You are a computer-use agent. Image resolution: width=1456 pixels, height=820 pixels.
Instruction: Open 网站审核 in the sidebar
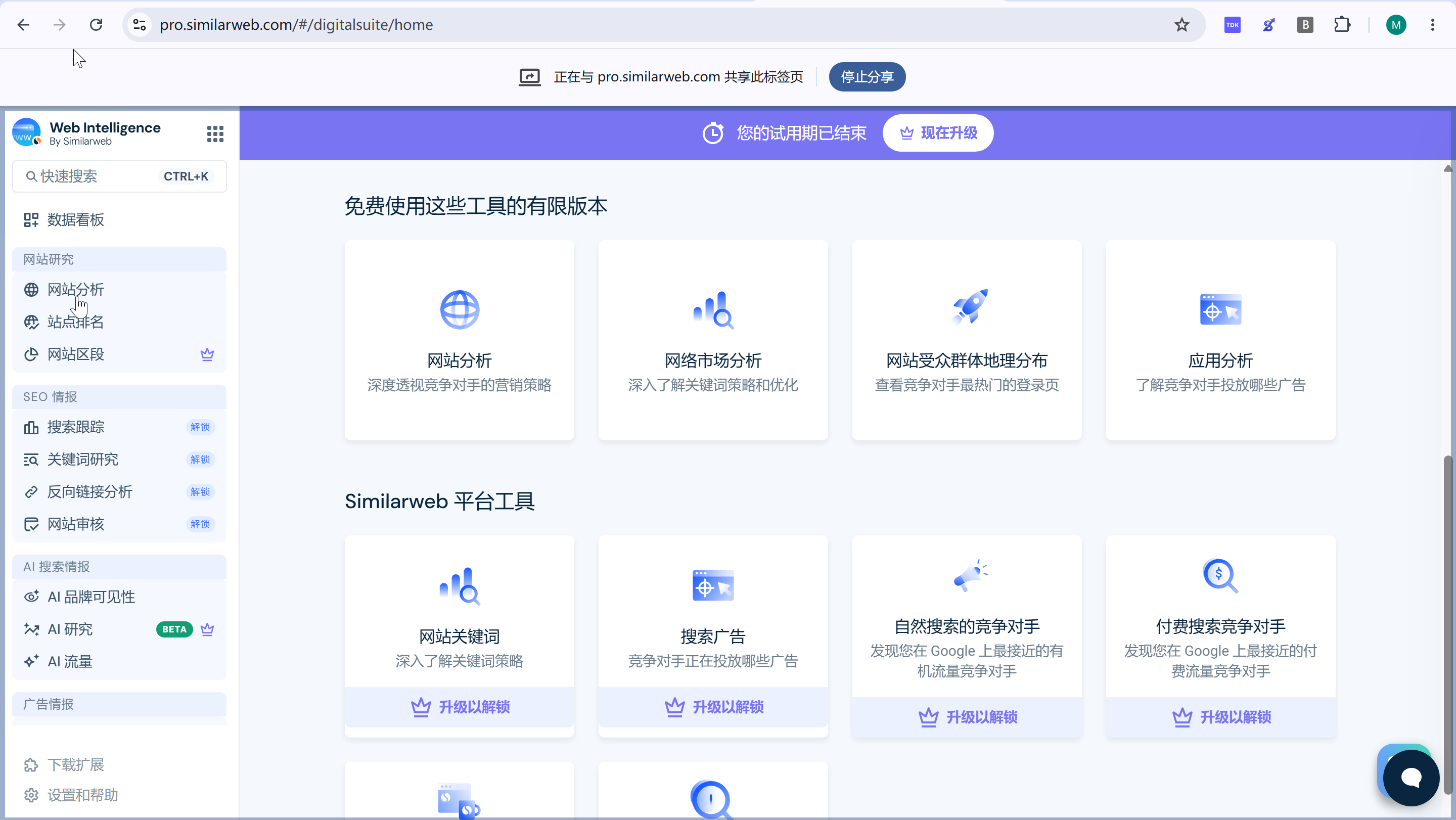[119, 524]
